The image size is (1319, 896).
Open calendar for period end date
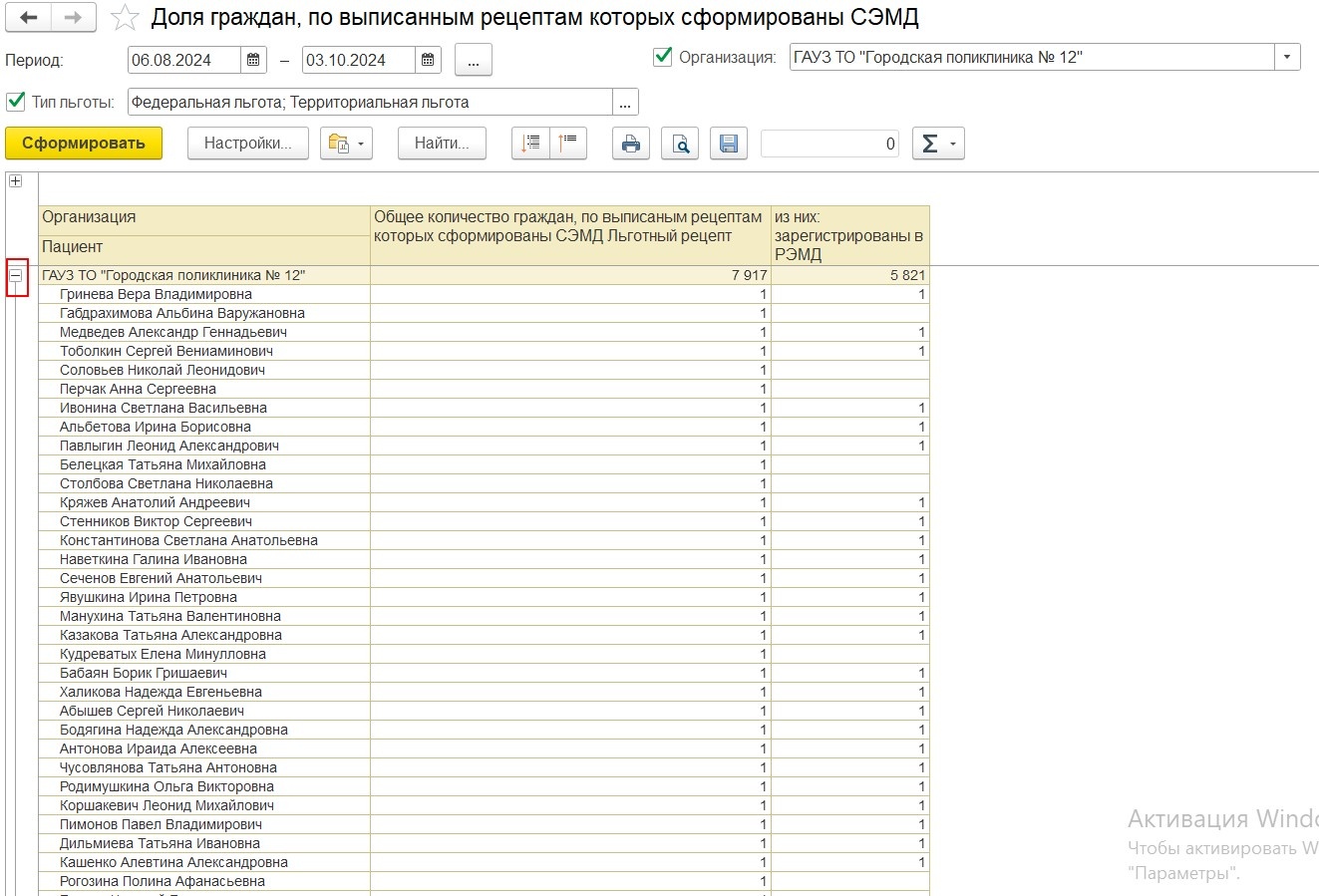[x=428, y=60]
